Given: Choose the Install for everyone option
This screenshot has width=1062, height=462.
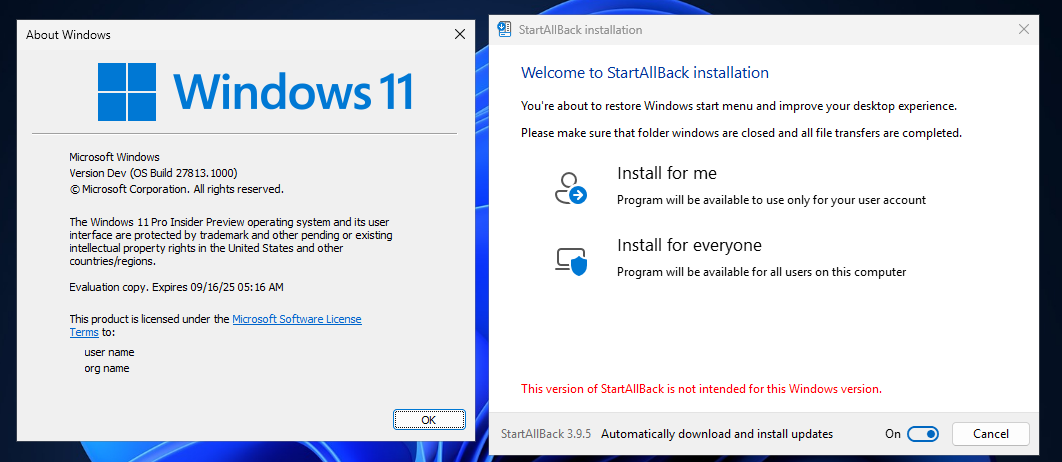Looking at the screenshot, I should coord(730,258).
